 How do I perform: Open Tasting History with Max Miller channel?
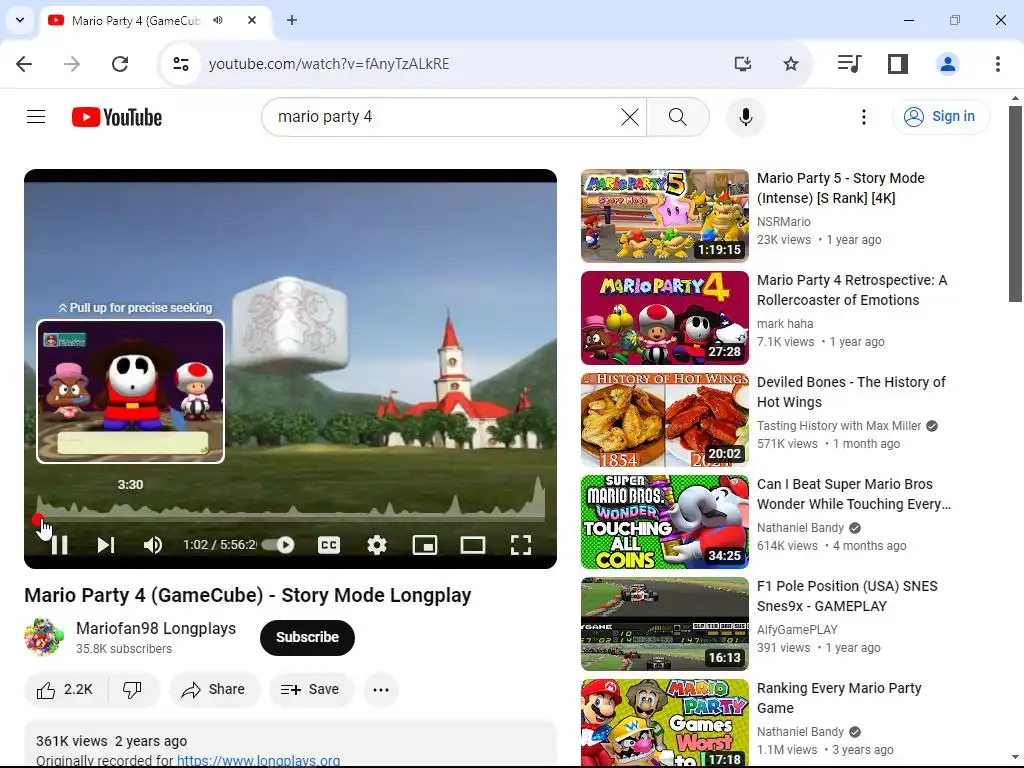[x=839, y=426]
